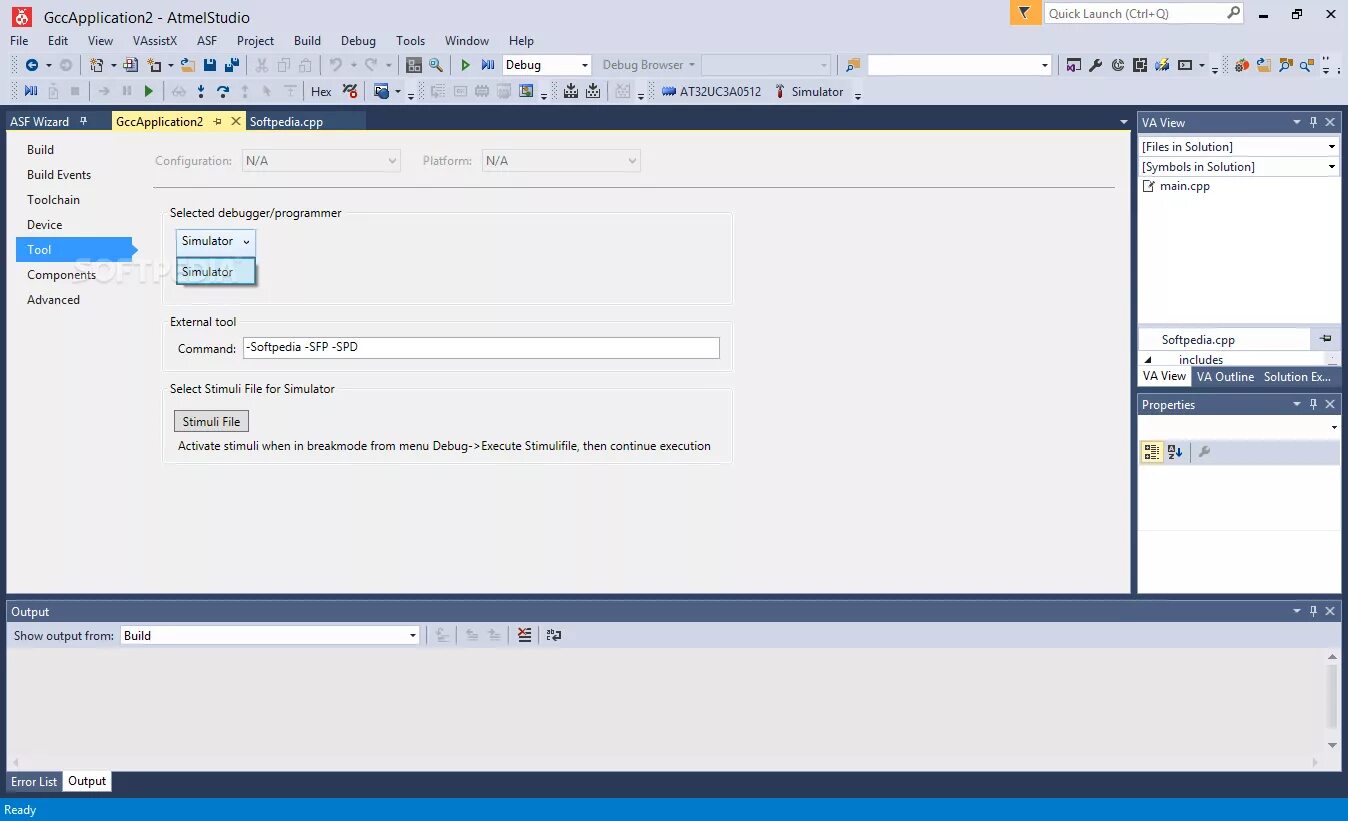Click the green Continue icon in debug toolbar
Image resolution: width=1348 pixels, height=821 pixels.
click(149, 91)
